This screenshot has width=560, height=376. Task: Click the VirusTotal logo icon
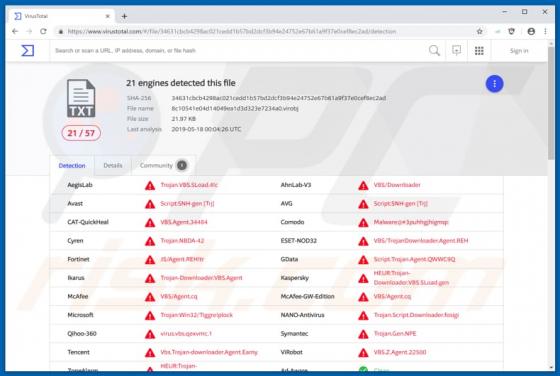click(28, 51)
